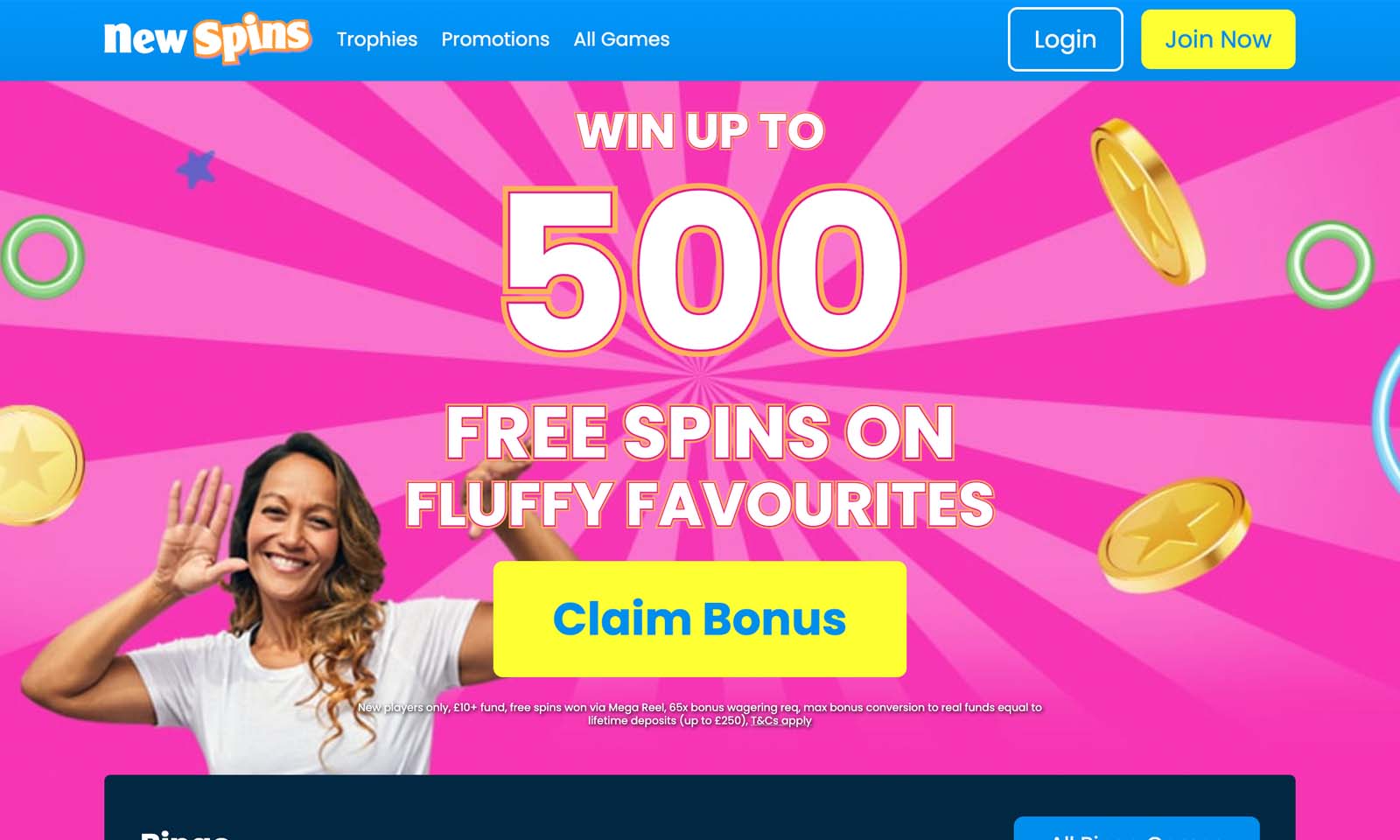Open the Trophies page
Image resolution: width=1400 pixels, height=840 pixels.
tap(377, 39)
